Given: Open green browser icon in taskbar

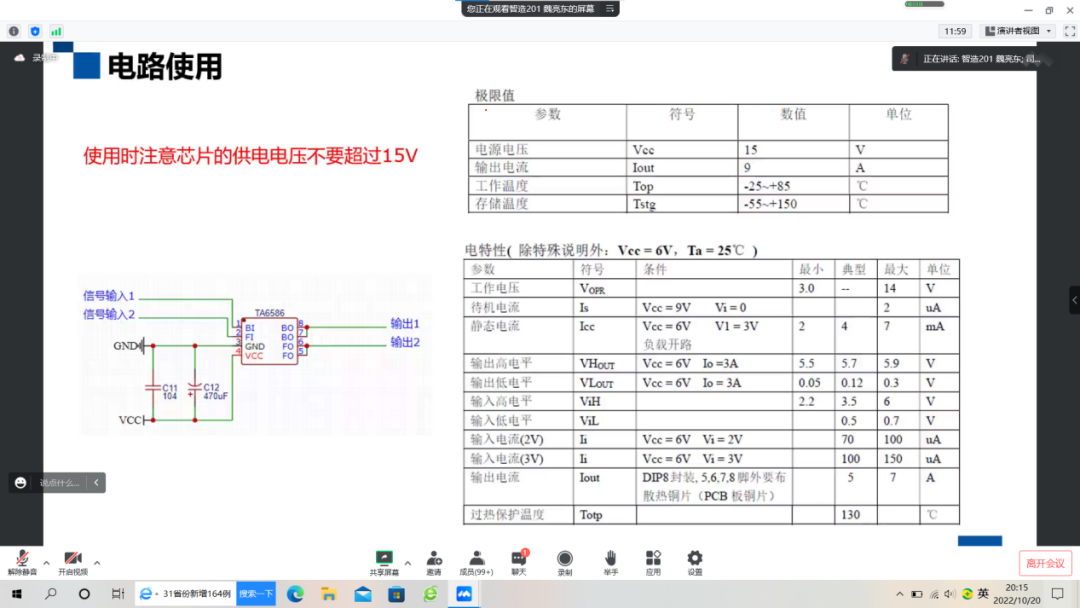Looking at the screenshot, I should [430, 594].
